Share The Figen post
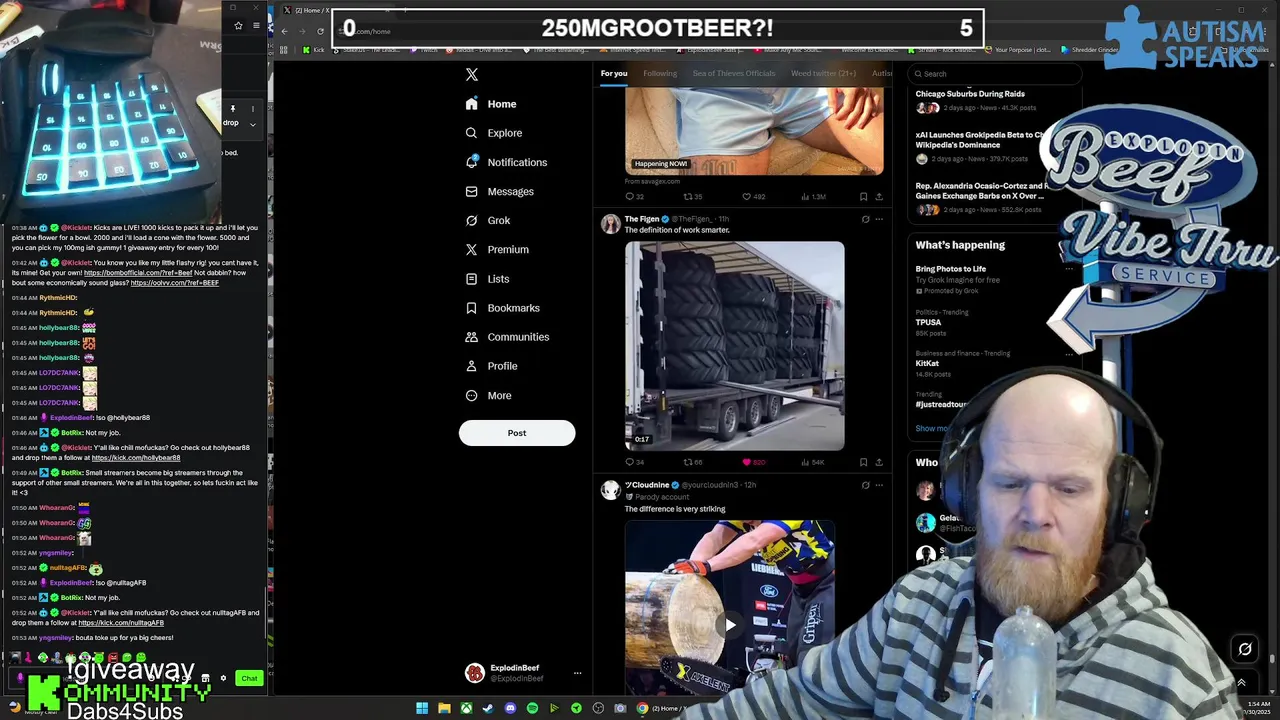Image resolution: width=1280 pixels, height=720 pixels. click(879, 462)
